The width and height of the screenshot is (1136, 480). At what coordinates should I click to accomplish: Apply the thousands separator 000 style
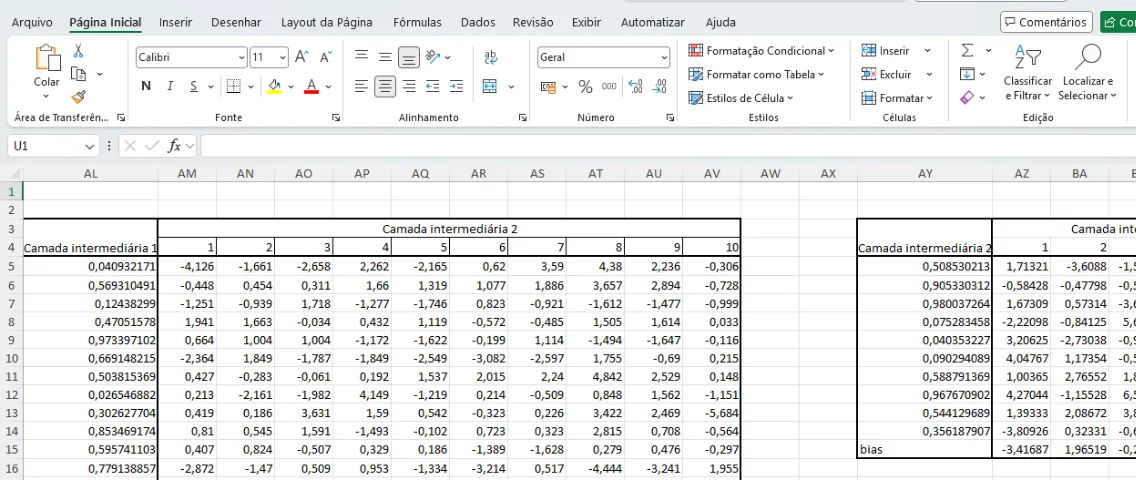(609, 86)
